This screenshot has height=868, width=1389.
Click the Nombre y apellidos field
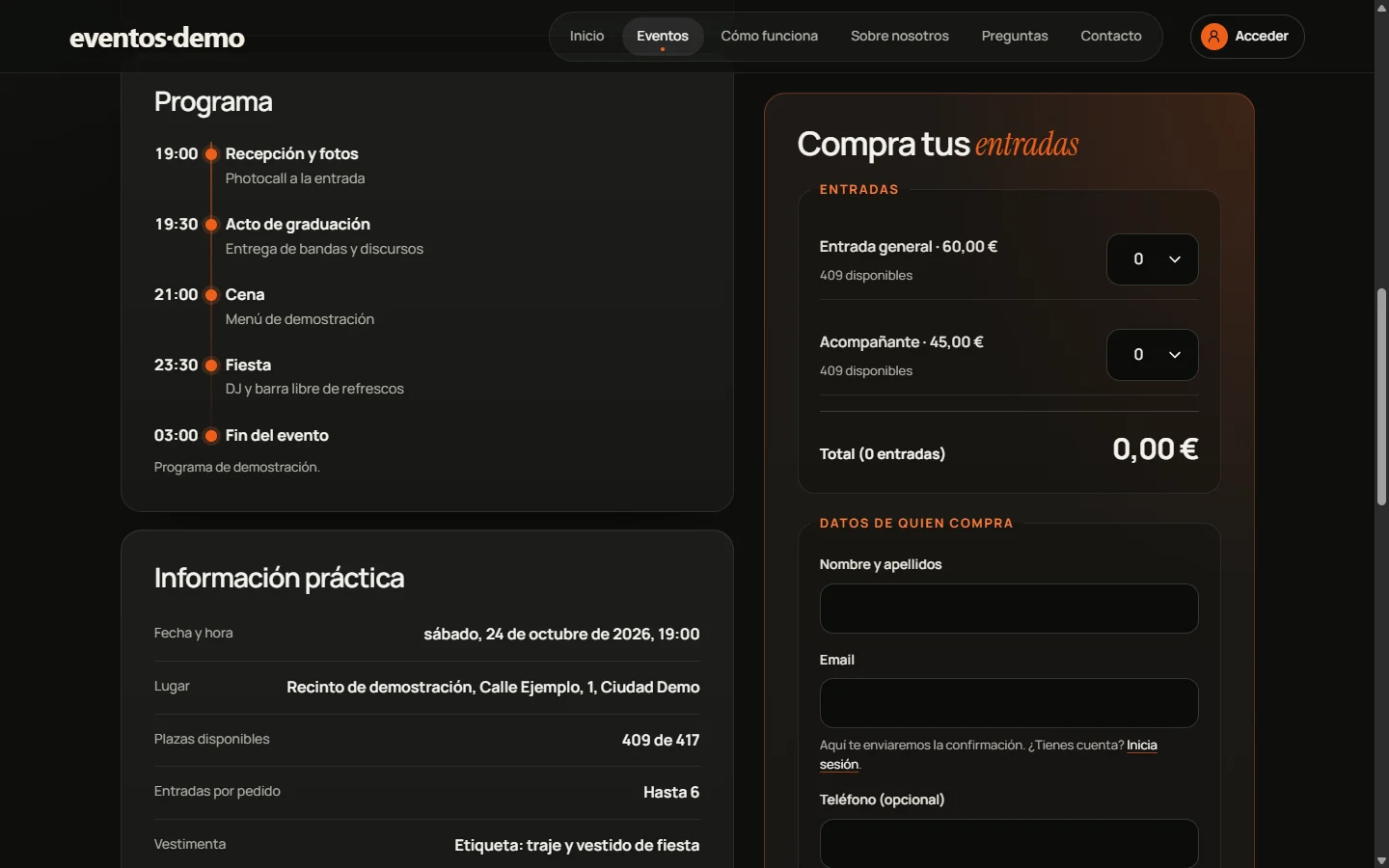coord(1009,609)
